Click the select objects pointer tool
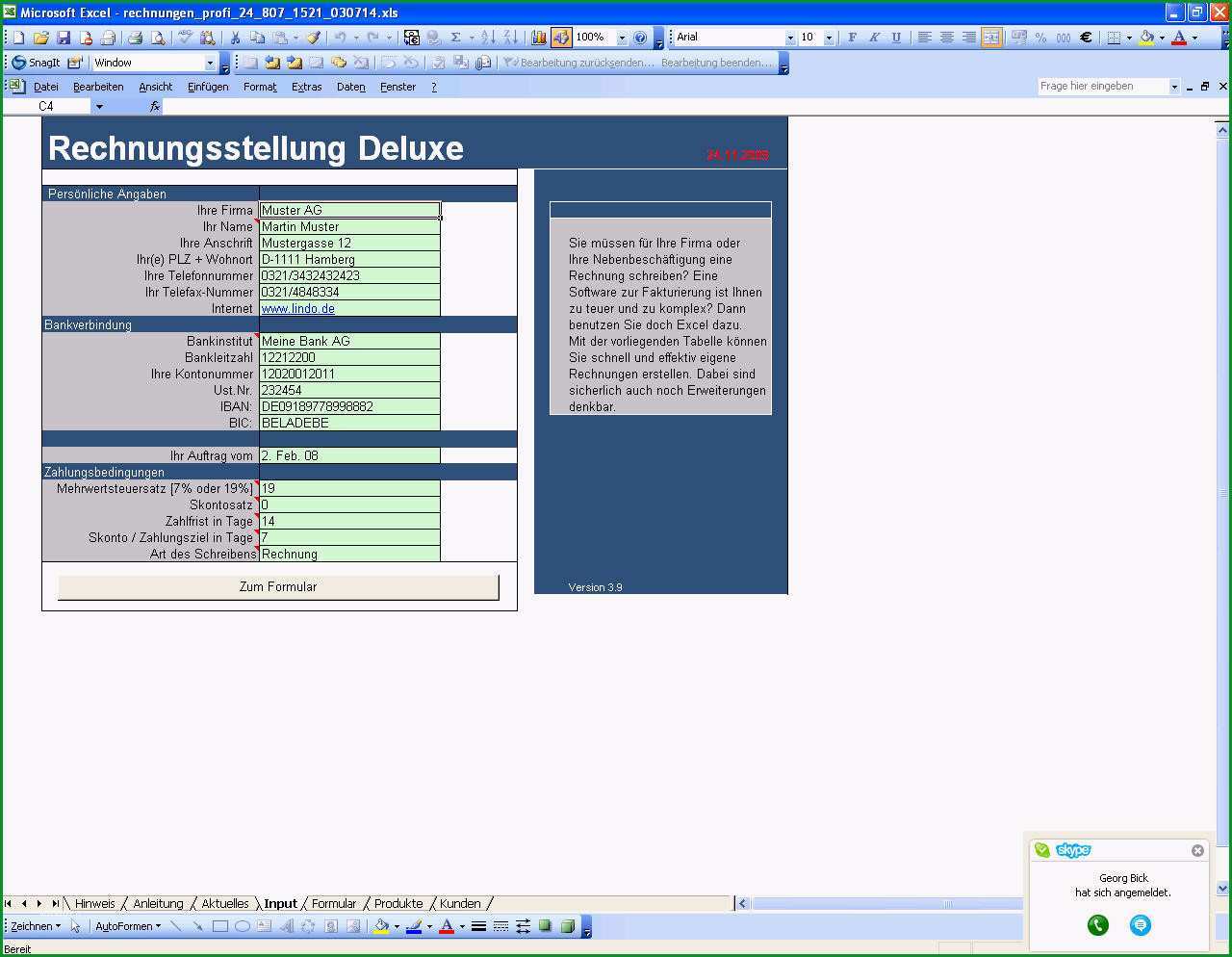The height and width of the screenshot is (957, 1232). pyautogui.click(x=76, y=926)
